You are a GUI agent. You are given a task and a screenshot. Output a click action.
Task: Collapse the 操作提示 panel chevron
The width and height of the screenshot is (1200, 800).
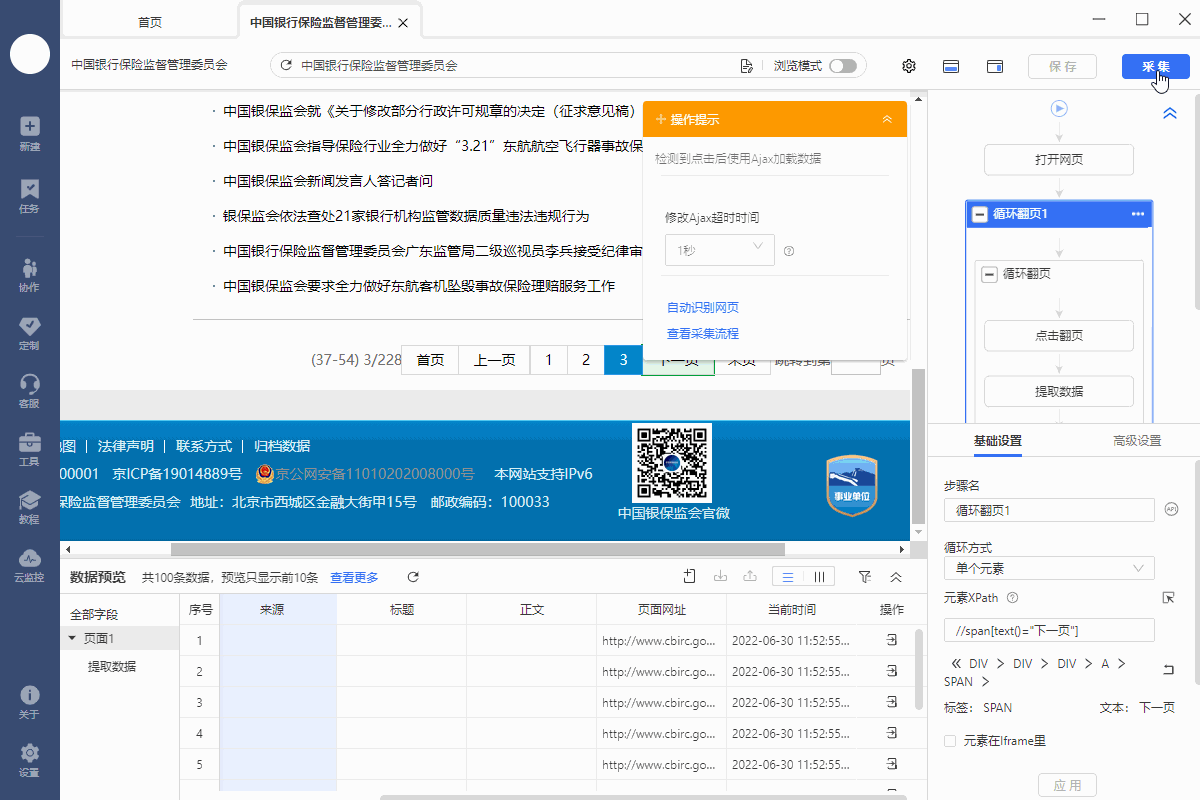pos(887,119)
